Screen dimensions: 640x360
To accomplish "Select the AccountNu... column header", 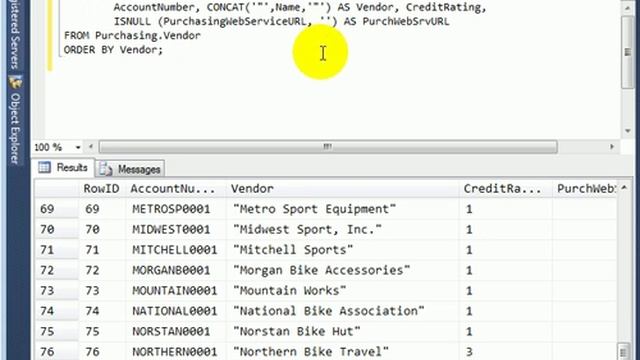I will (176, 189).
